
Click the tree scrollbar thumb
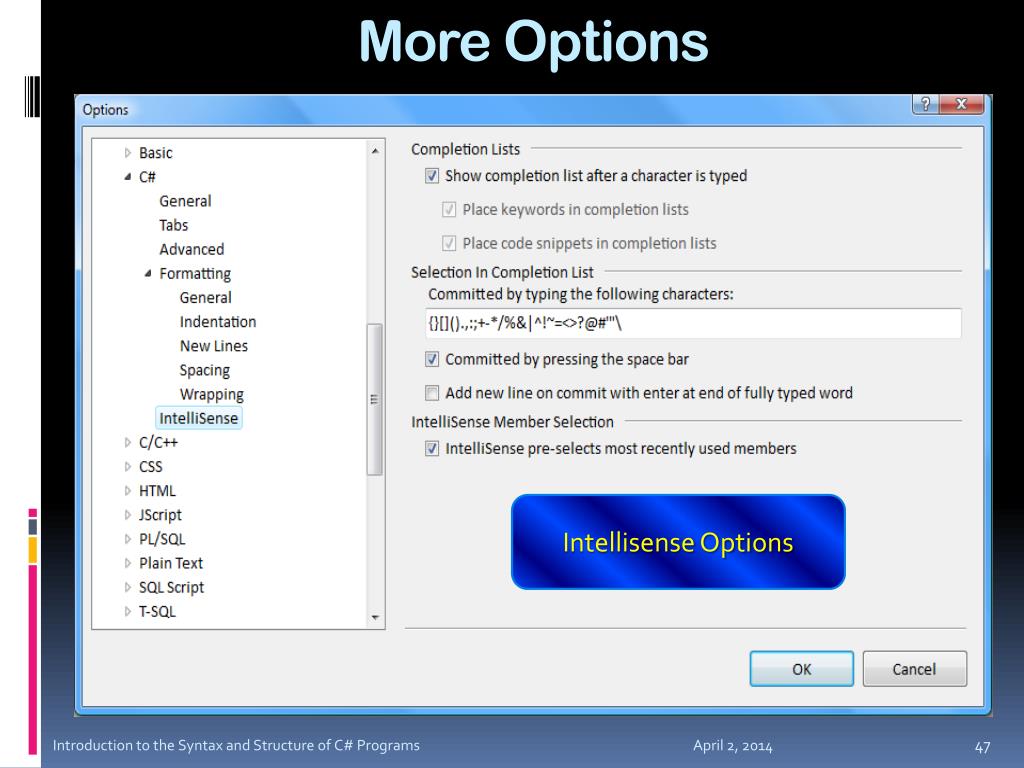[375, 400]
